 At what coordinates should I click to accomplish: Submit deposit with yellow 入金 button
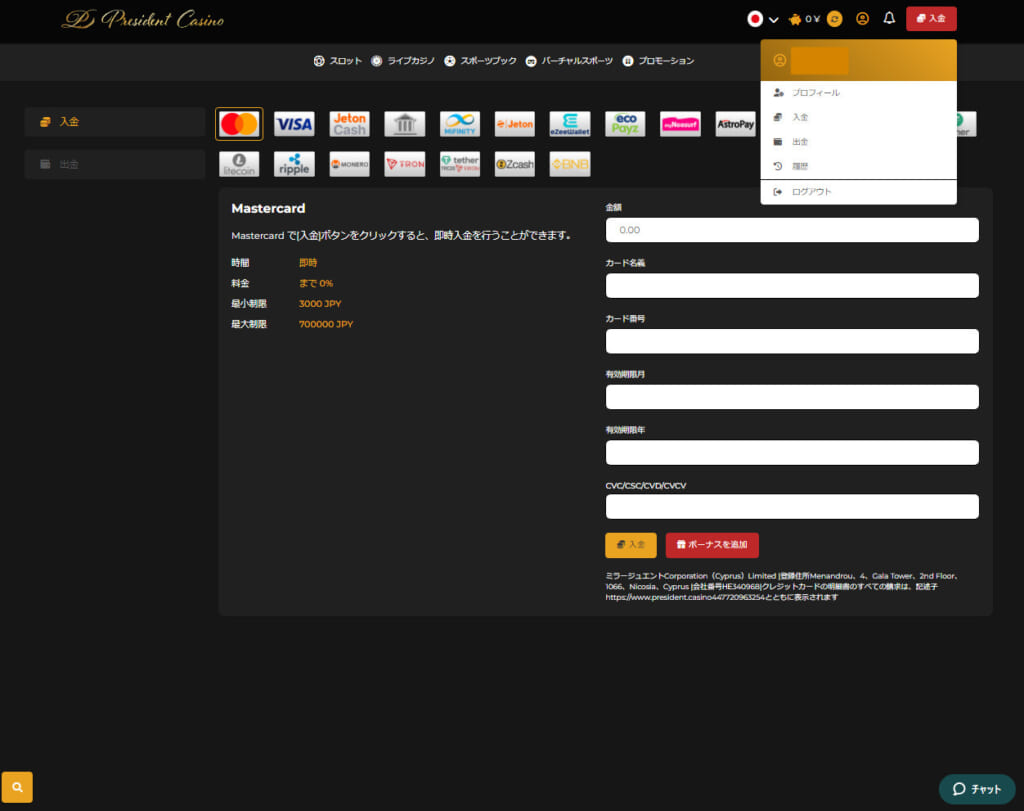pos(630,545)
